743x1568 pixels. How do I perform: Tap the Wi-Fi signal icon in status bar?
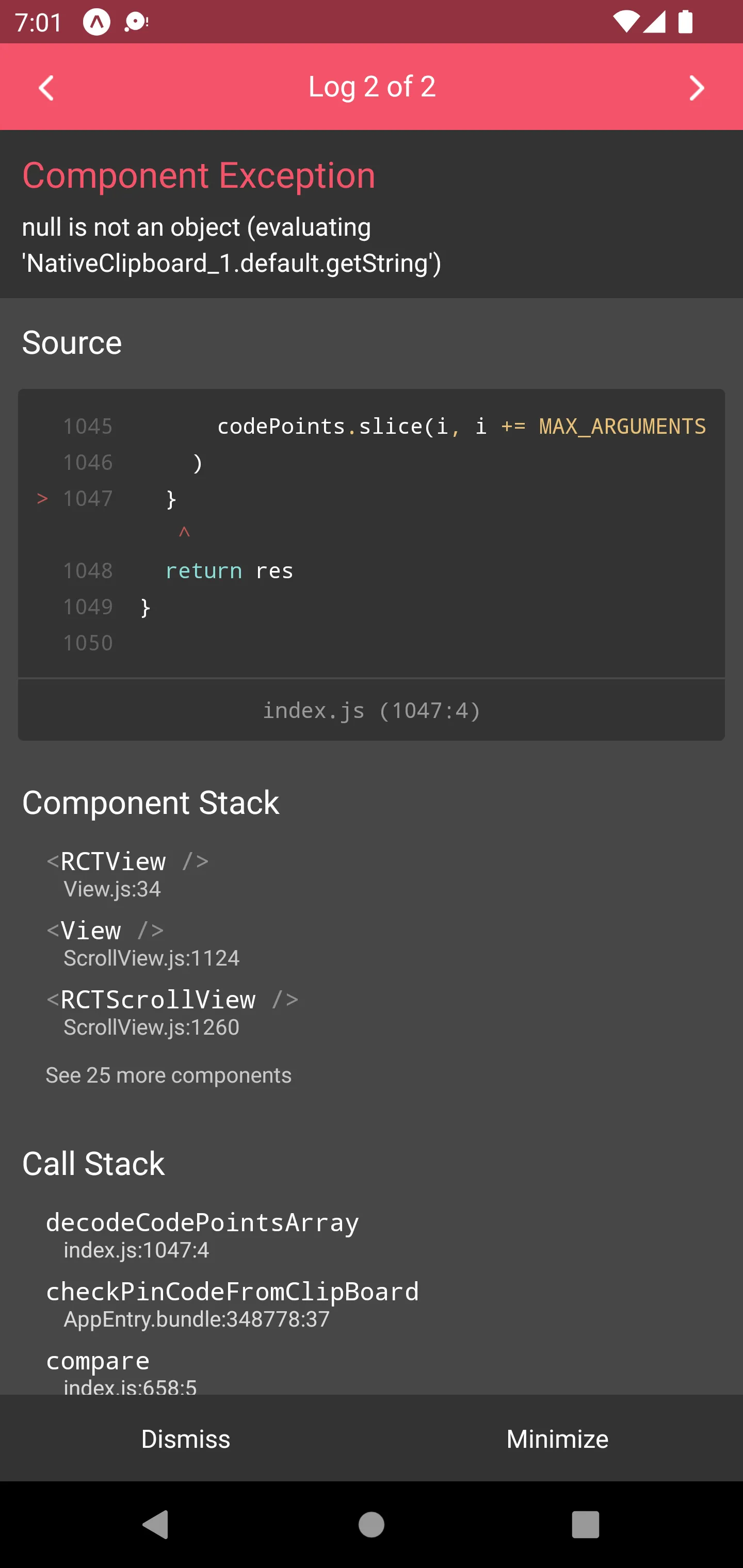point(624,23)
